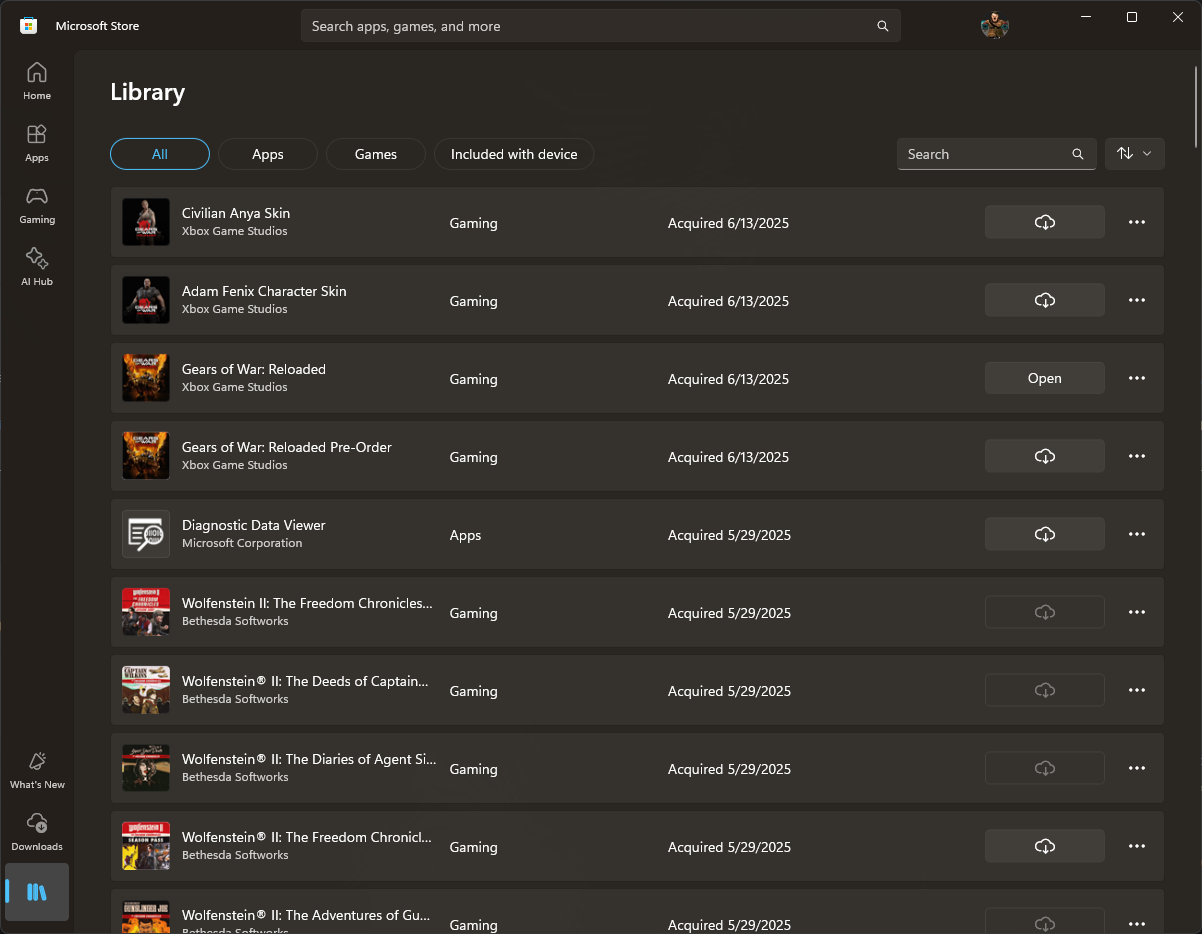The height and width of the screenshot is (934, 1202).
Task: Filter library by Games
Action: pos(376,154)
